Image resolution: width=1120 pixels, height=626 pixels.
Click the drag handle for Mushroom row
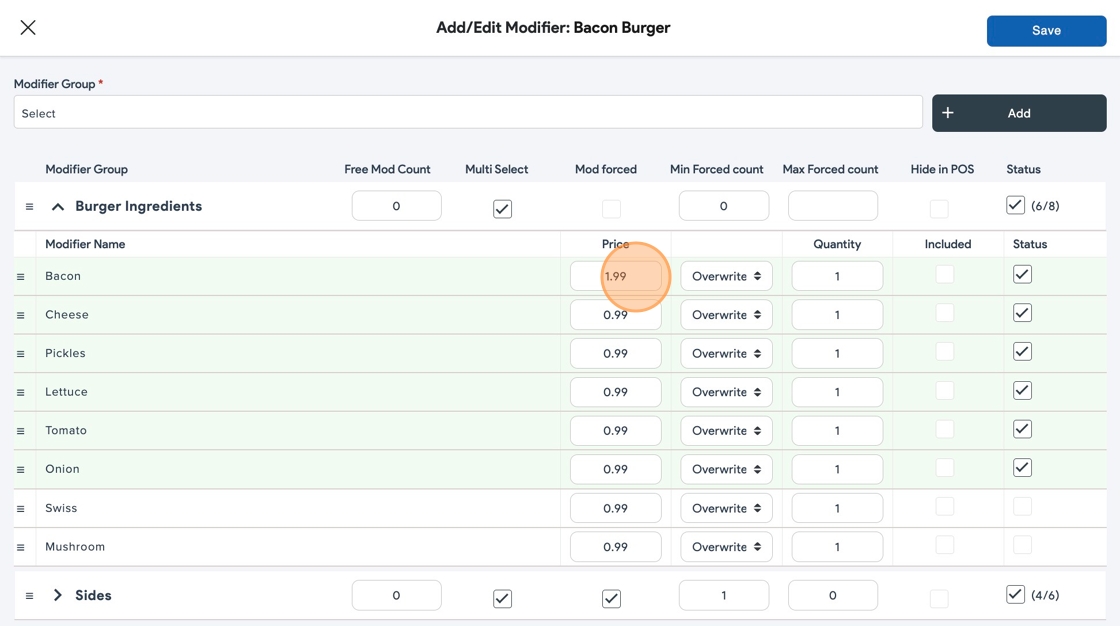click(20, 548)
